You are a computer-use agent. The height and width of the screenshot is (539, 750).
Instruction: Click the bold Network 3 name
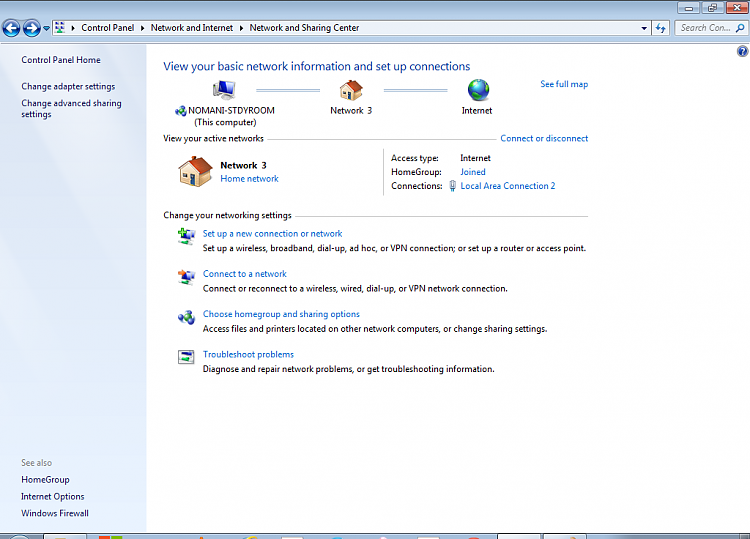(243, 165)
